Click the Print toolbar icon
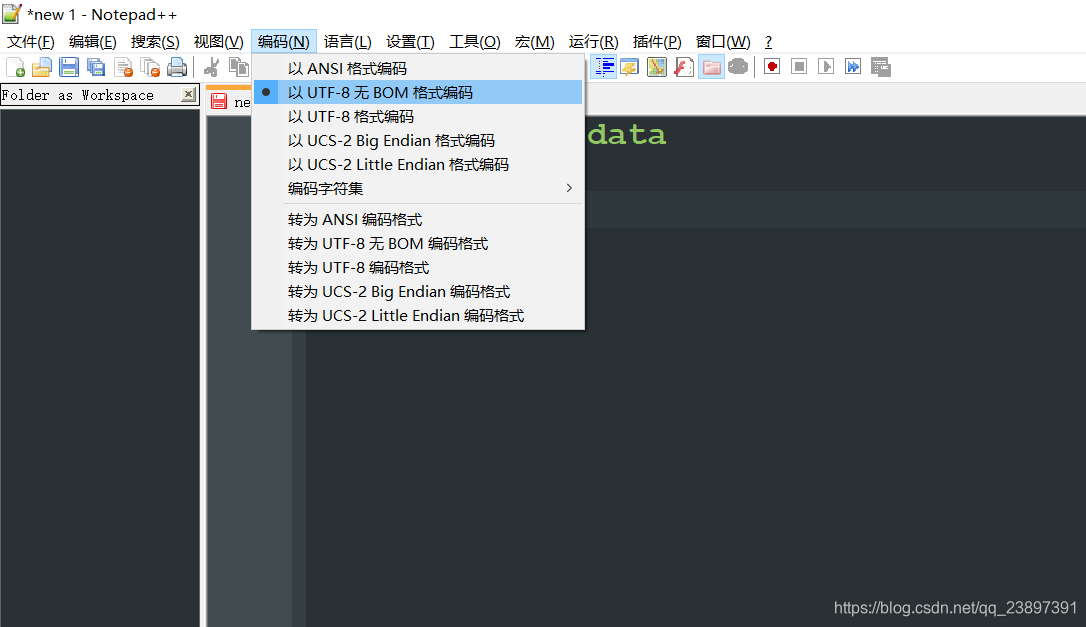 point(177,67)
